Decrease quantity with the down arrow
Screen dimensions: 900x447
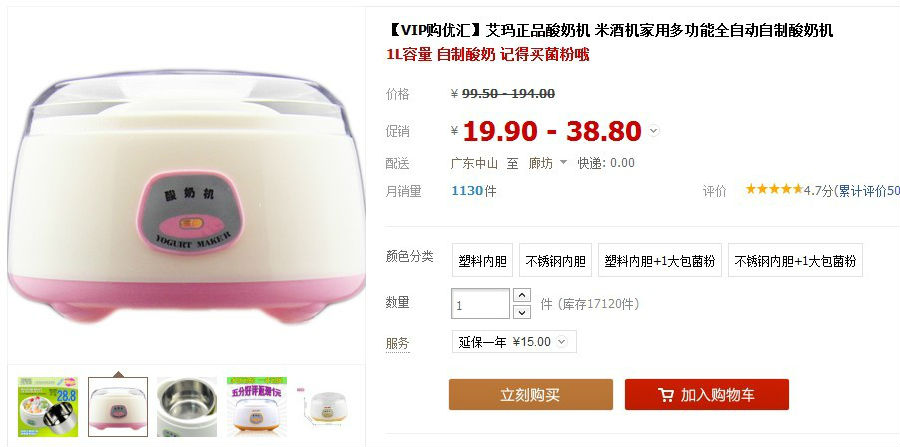pos(521,312)
